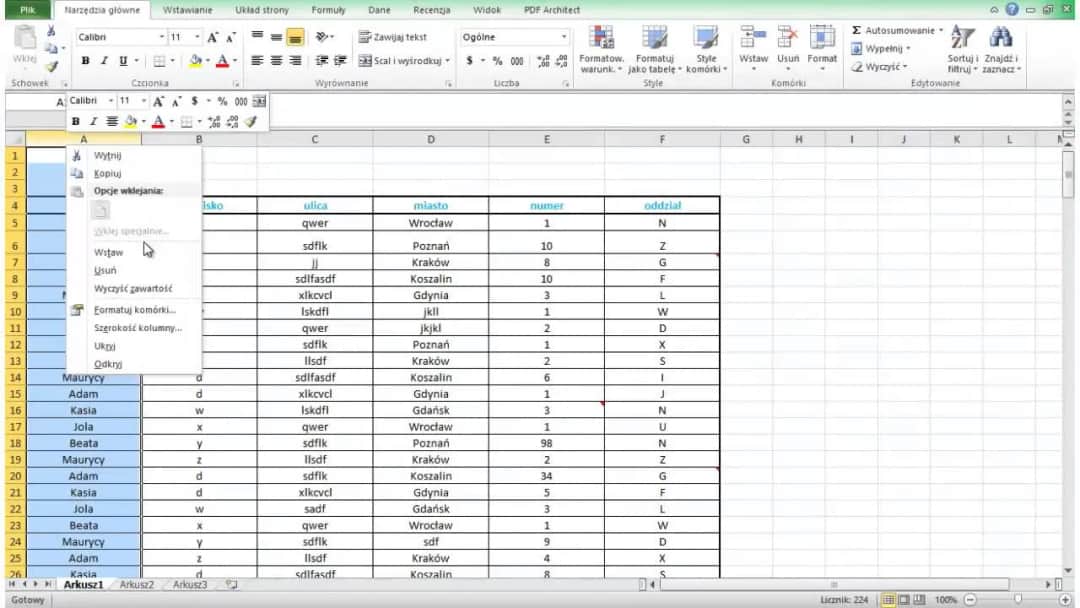
Task: Click the Autosumowanie sigma icon
Action: pyautogui.click(x=857, y=31)
